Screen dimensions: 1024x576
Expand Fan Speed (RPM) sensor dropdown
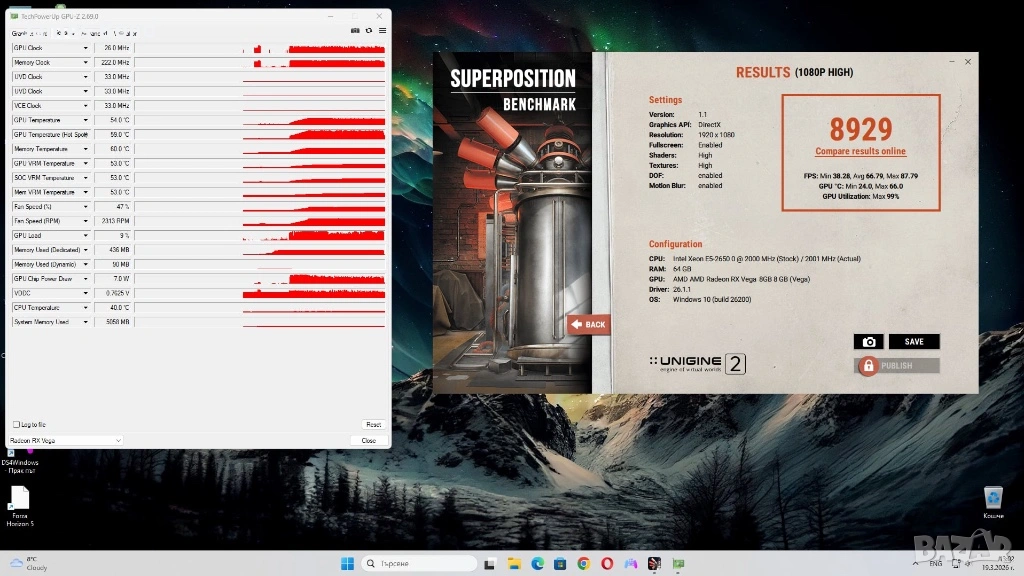85,221
